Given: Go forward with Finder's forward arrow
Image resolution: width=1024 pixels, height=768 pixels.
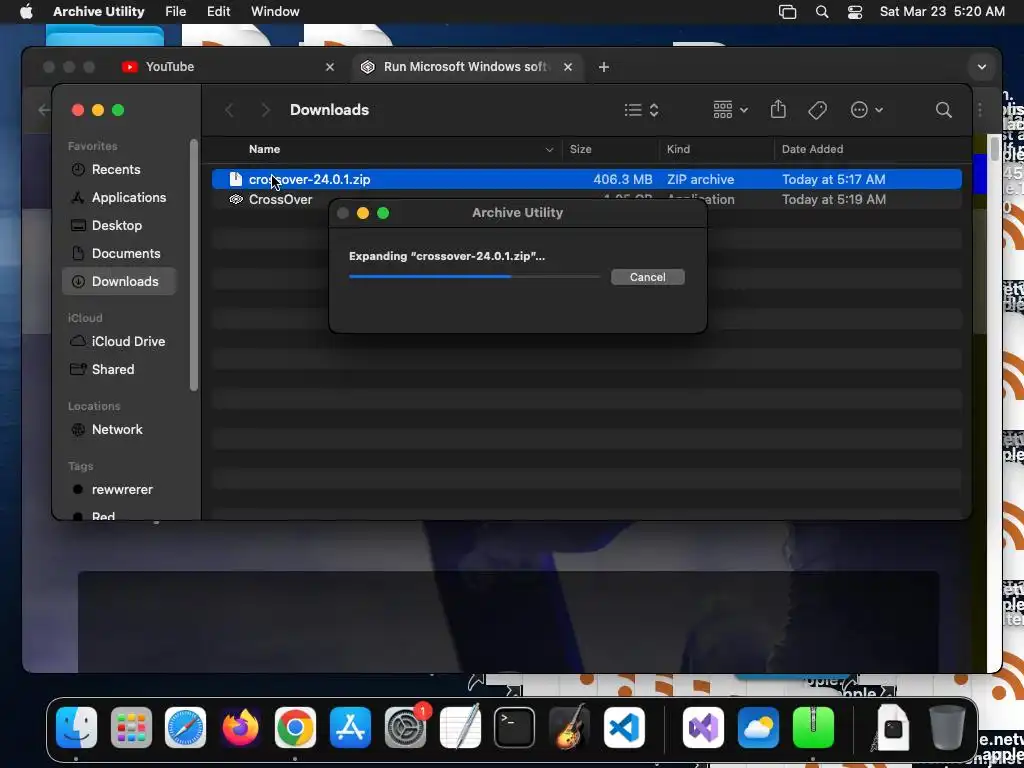Looking at the screenshot, I should (x=265, y=110).
